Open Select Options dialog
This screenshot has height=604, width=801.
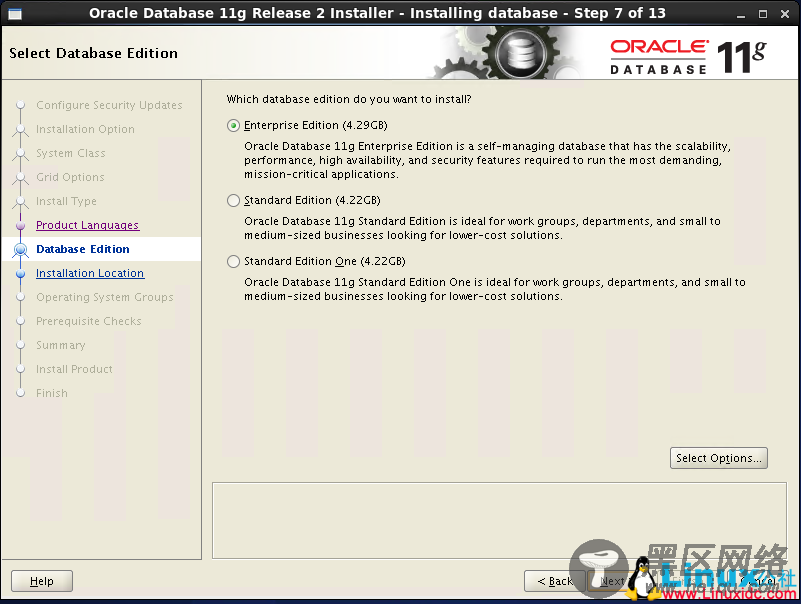[x=718, y=458]
